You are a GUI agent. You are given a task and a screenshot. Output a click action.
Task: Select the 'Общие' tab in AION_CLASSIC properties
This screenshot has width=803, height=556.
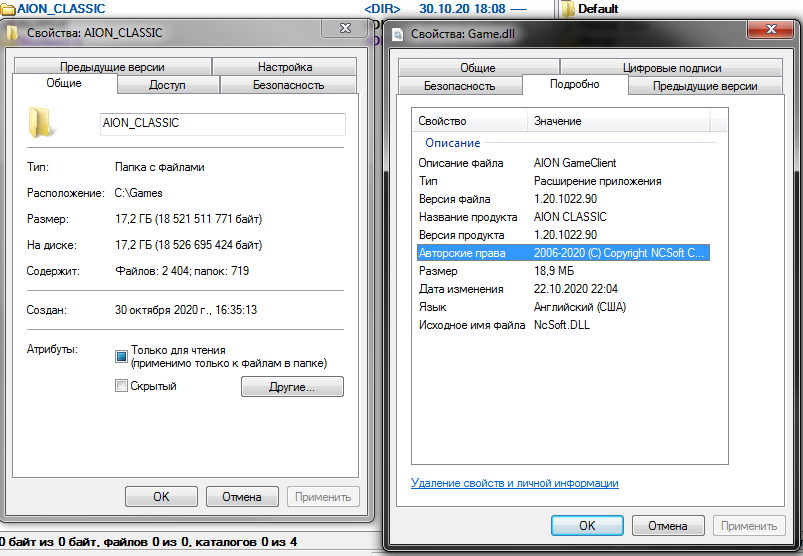[64, 83]
